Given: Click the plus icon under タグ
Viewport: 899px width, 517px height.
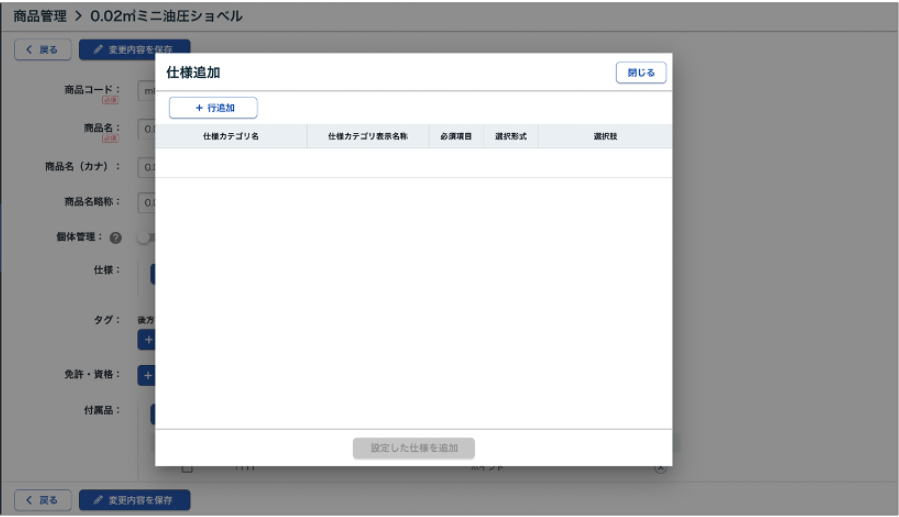Looking at the screenshot, I should [x=146, y=340].
